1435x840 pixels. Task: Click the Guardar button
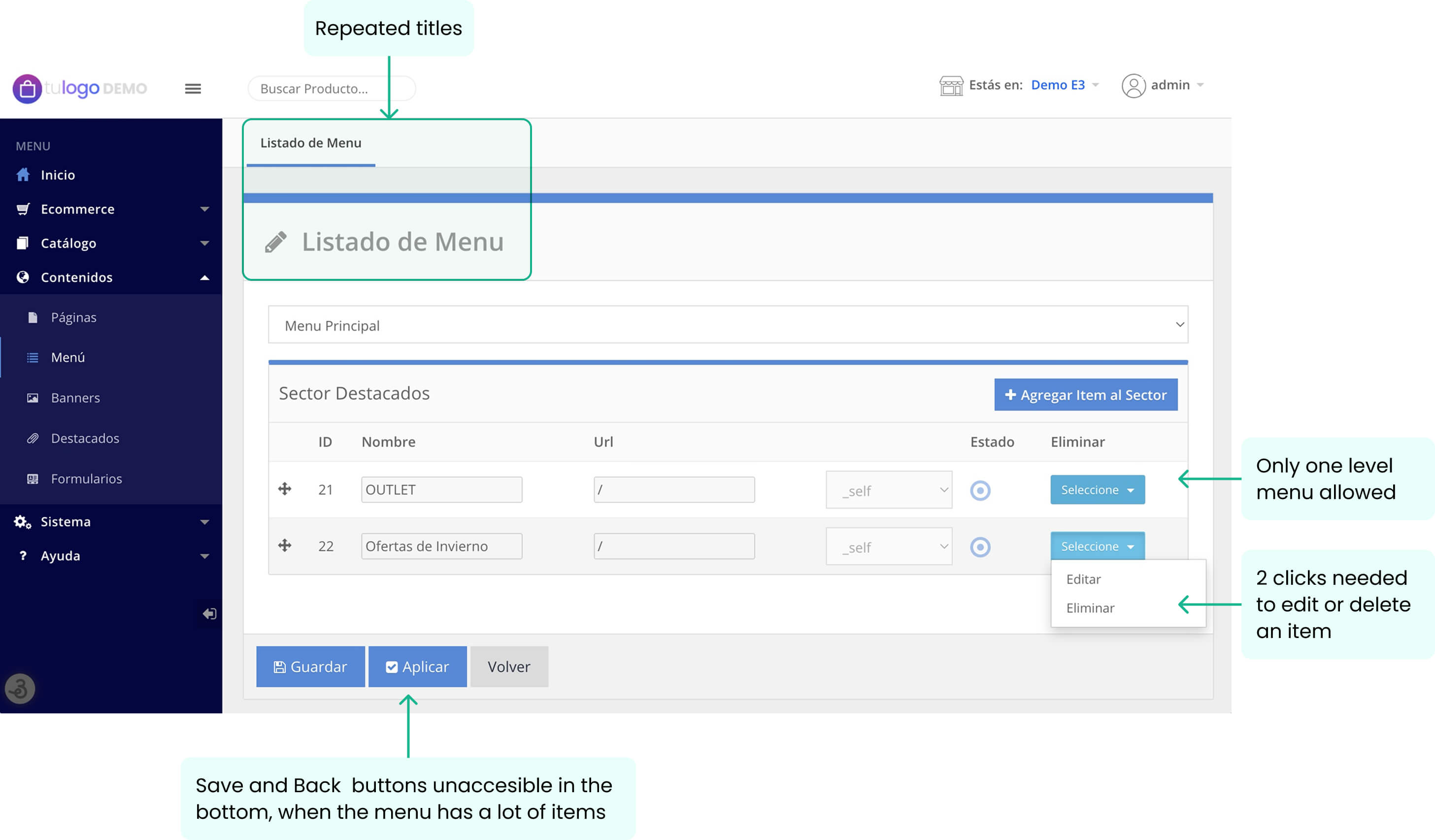pyautogui.click(x=310, y=666)
